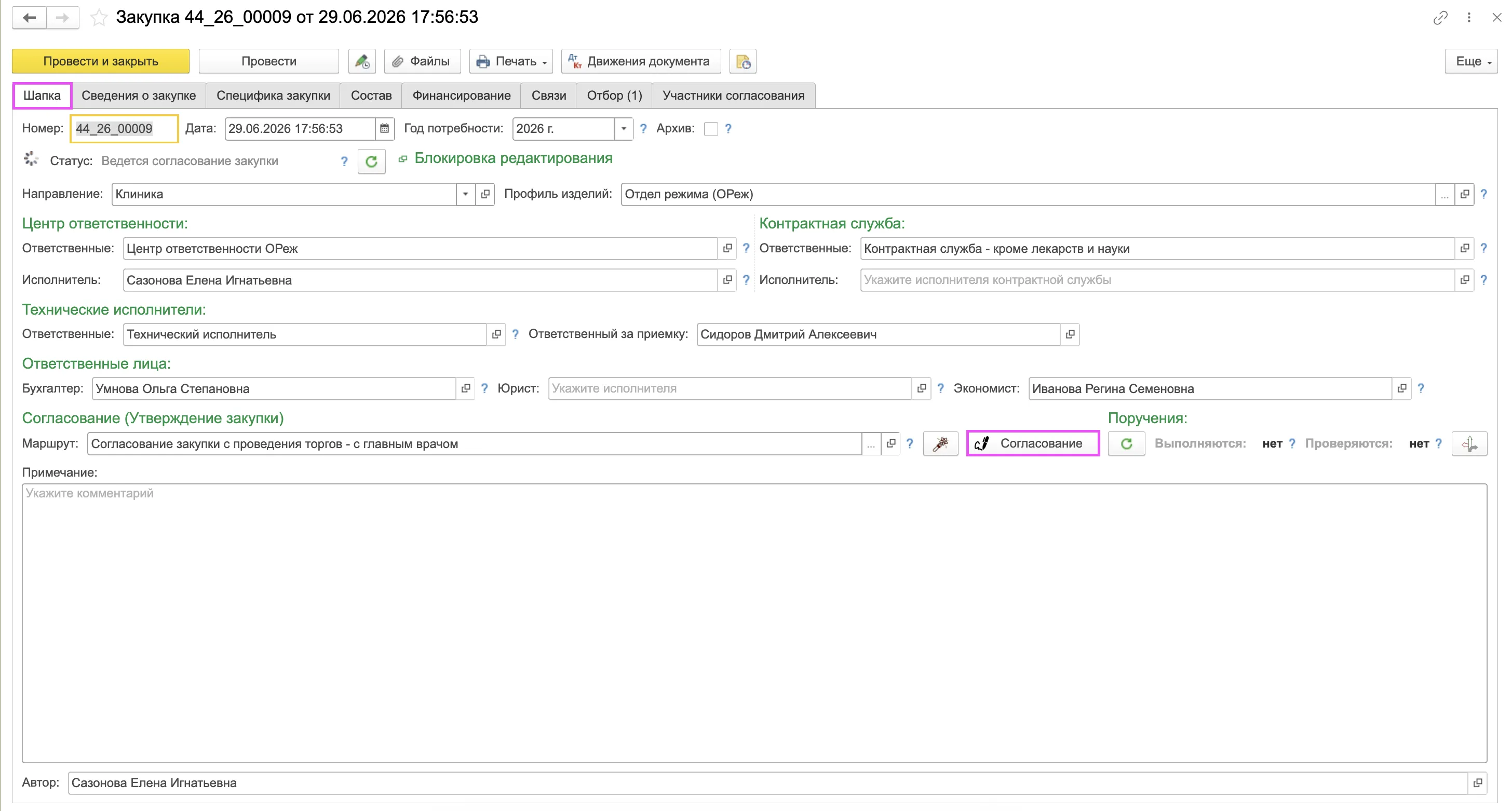Viewport: 1512px width, 811px height.
Task: Click the pen-with-clock icon beside Провести
Action: pyautogui.click(x=361, y=61)
